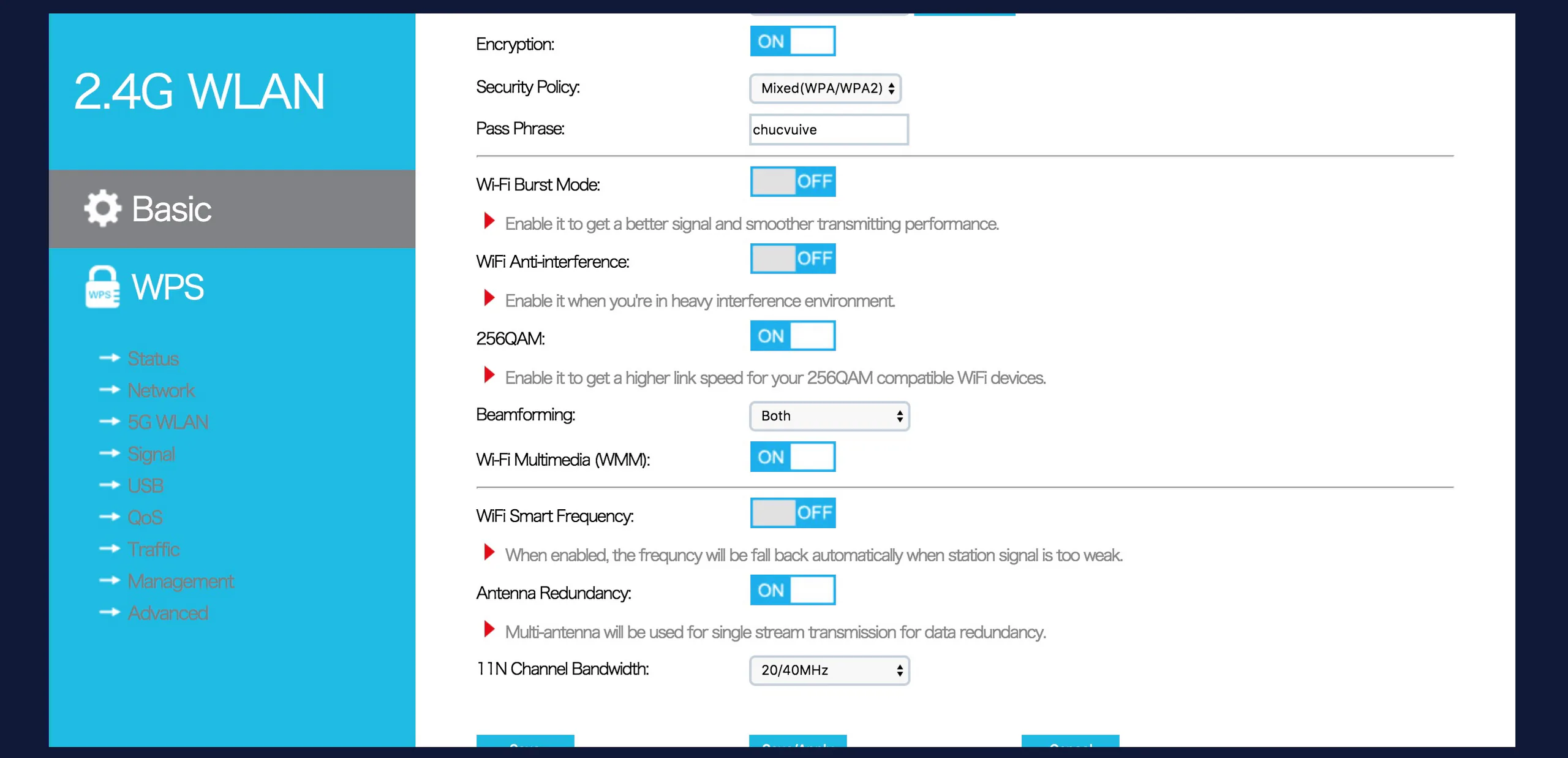
Task: Open the 5G WLAN settings link
Action: [x=168, y=422]
